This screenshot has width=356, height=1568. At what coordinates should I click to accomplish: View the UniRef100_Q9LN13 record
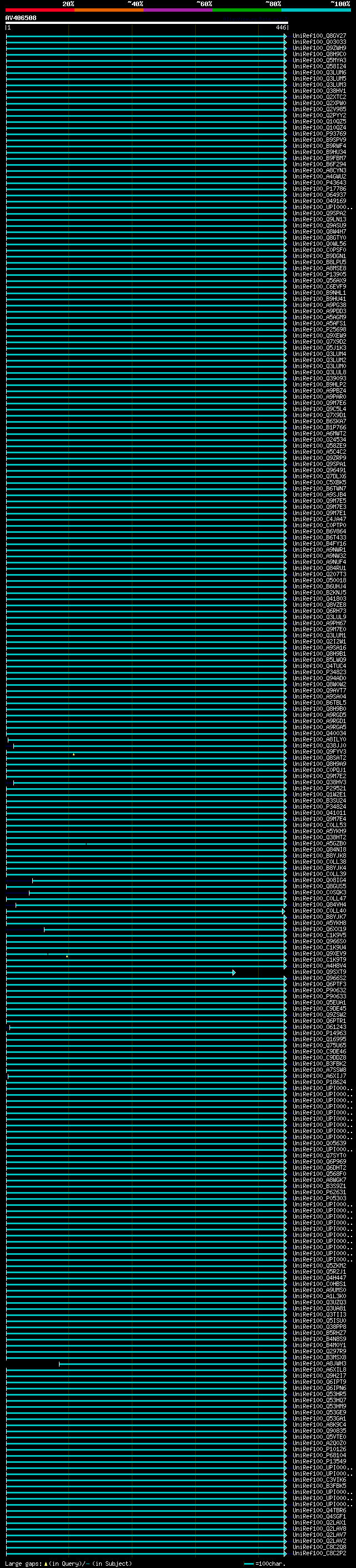click(x=319, y=220)
